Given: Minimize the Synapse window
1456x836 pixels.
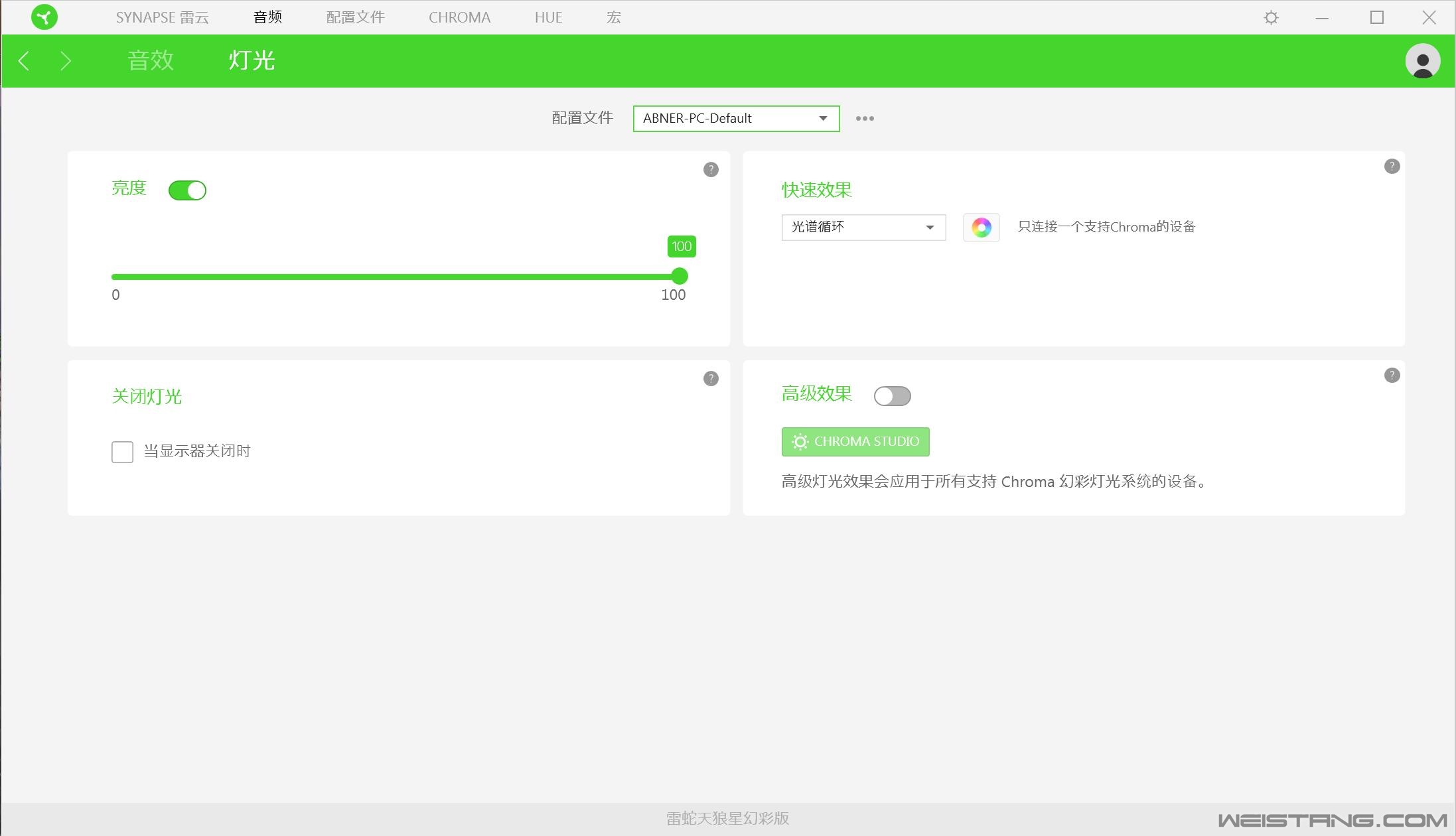Looking at the screenshot, I should point(1322,18).
